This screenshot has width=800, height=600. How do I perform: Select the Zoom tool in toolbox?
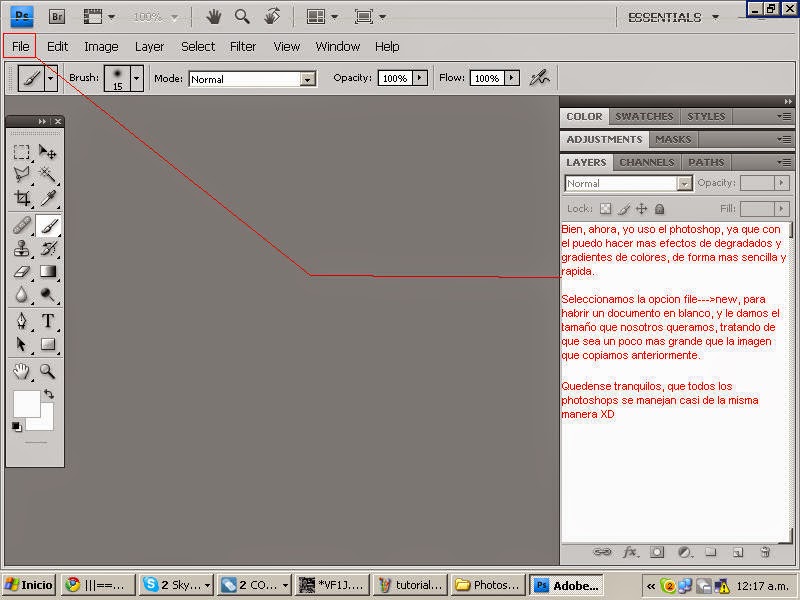point(48,371)
